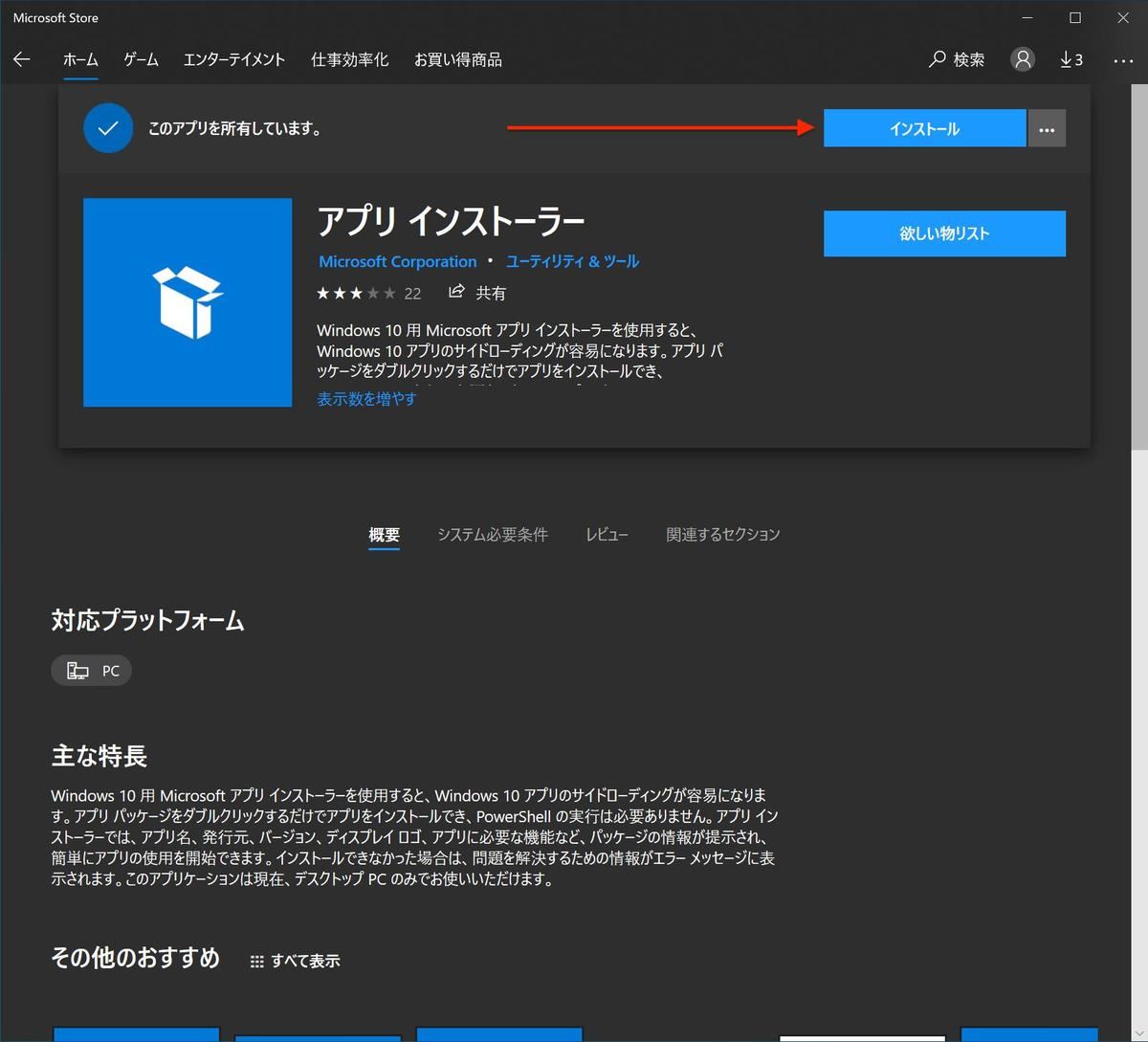
Task: Click the app title アプリ インストーラー
Action: click(x=451, y=222)
